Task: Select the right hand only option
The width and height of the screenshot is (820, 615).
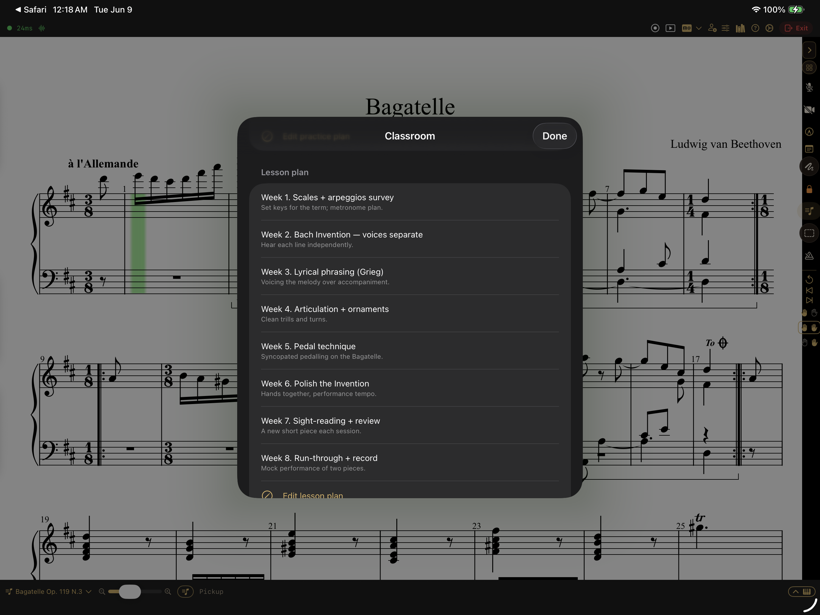Action: click(810, 343)
